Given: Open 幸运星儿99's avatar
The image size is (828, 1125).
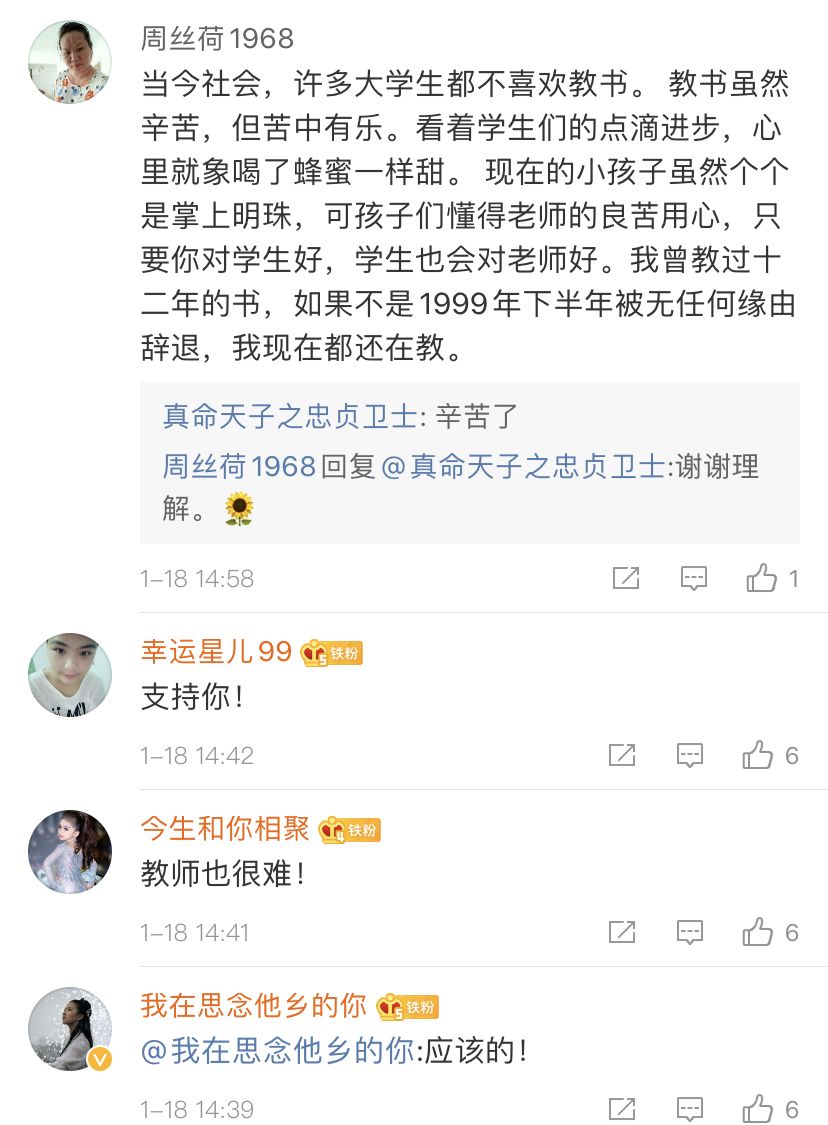Looking at the screenshot, I should 69,674.
